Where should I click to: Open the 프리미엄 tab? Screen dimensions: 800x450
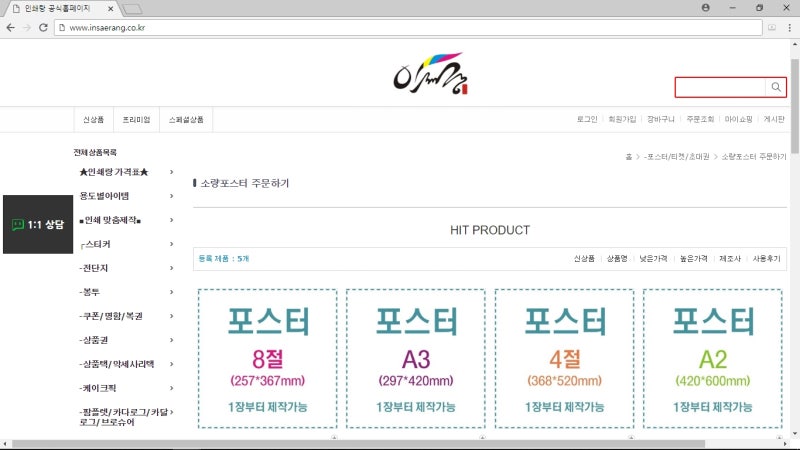(x=136, y=119)
